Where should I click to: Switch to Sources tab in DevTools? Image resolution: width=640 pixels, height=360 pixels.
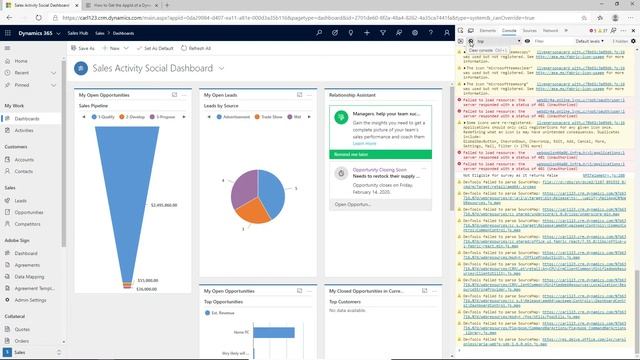tap(529, 31)
